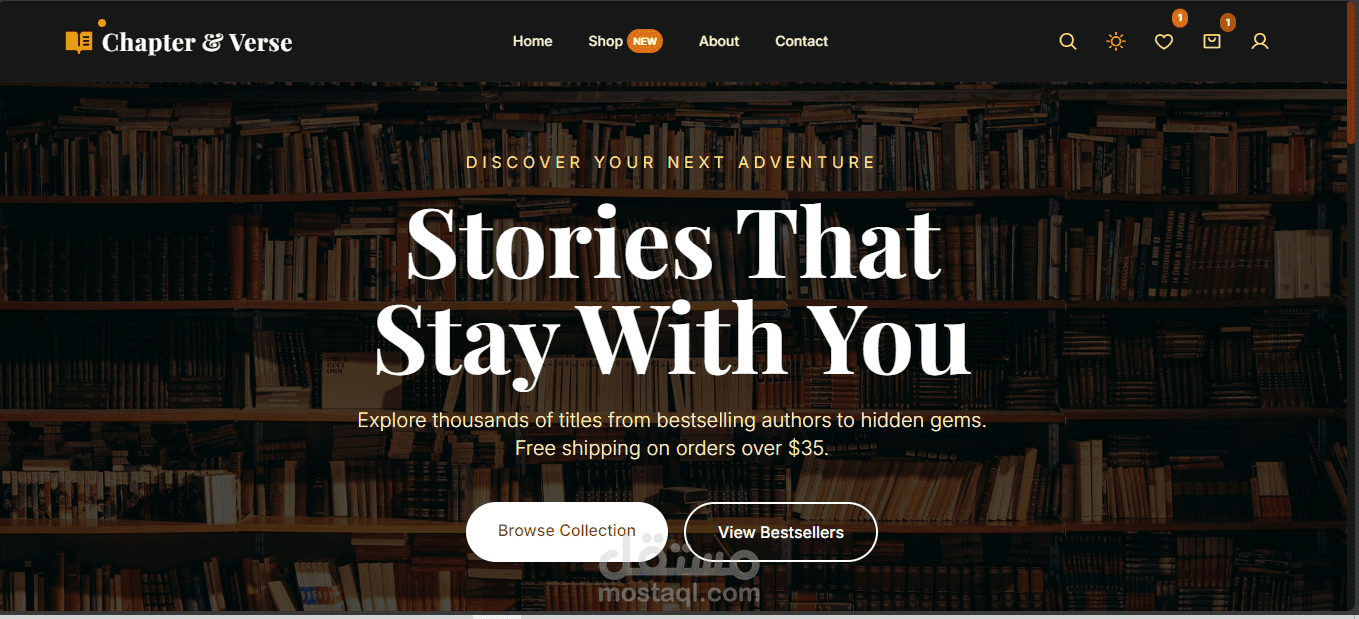Open the Shop nav item
Viewport: 1359px width, 619px height.
[x=605, y=41]
